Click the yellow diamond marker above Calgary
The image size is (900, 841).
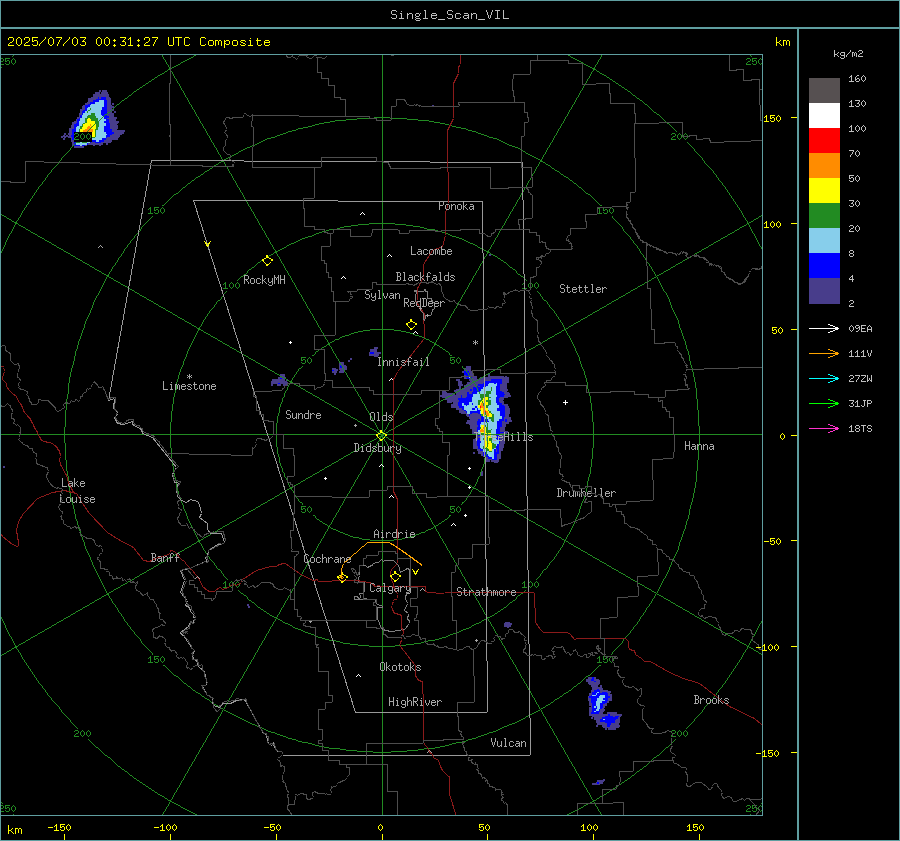(395, 576)
